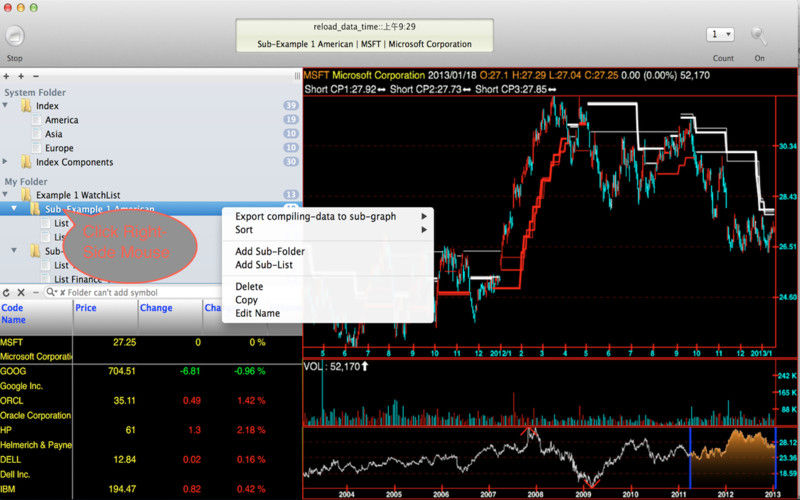Click the MSFT Microsoft Corporation chart title
The image size is (800, 500).
[x=364, y=76]
